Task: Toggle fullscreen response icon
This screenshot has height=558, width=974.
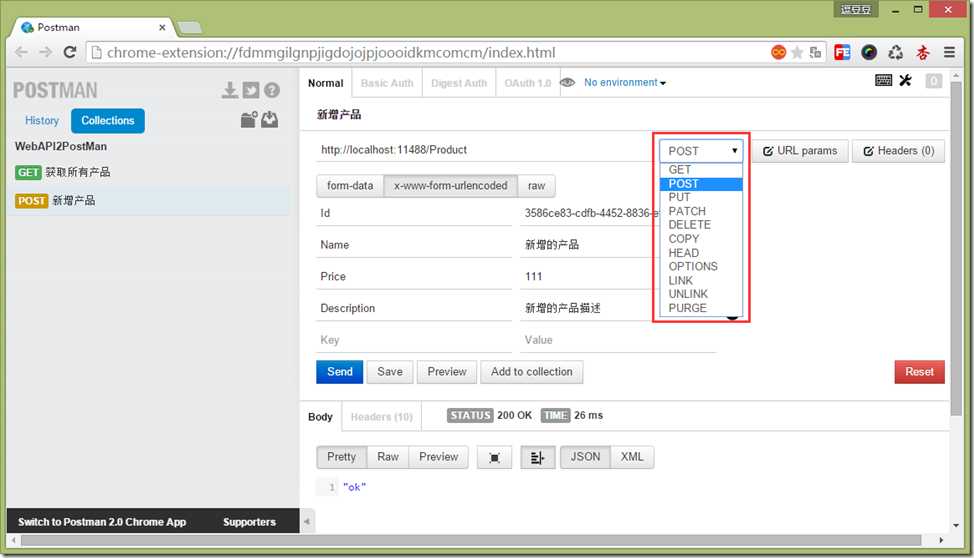Action: [x=494, y=457]
